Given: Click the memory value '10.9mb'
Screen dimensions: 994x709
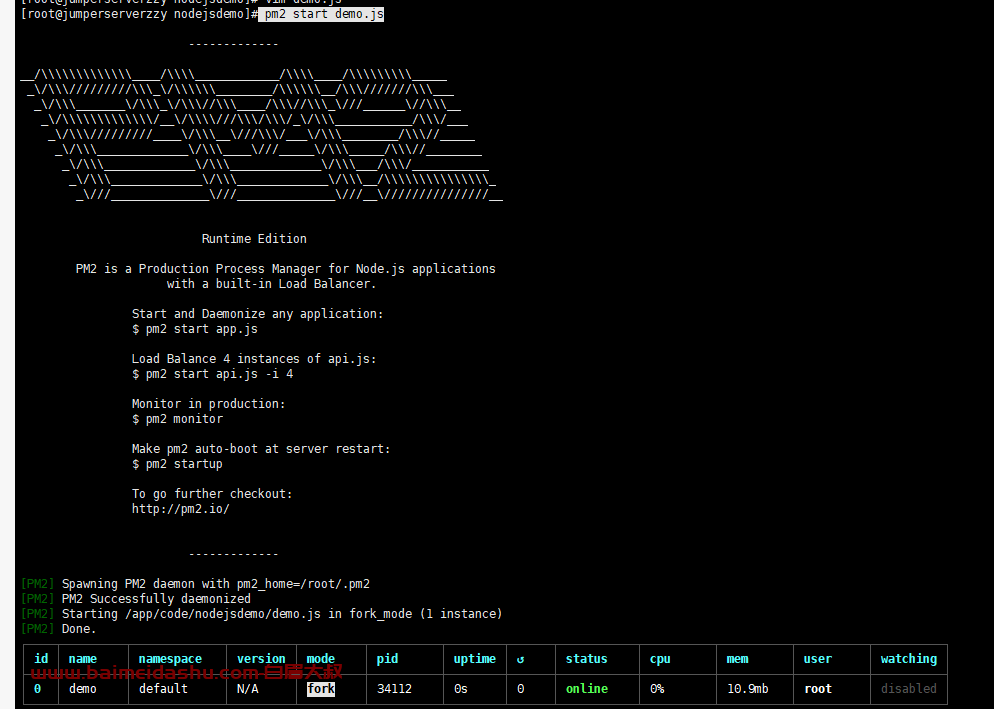Looking at the screenshot, I should [747, 689].
